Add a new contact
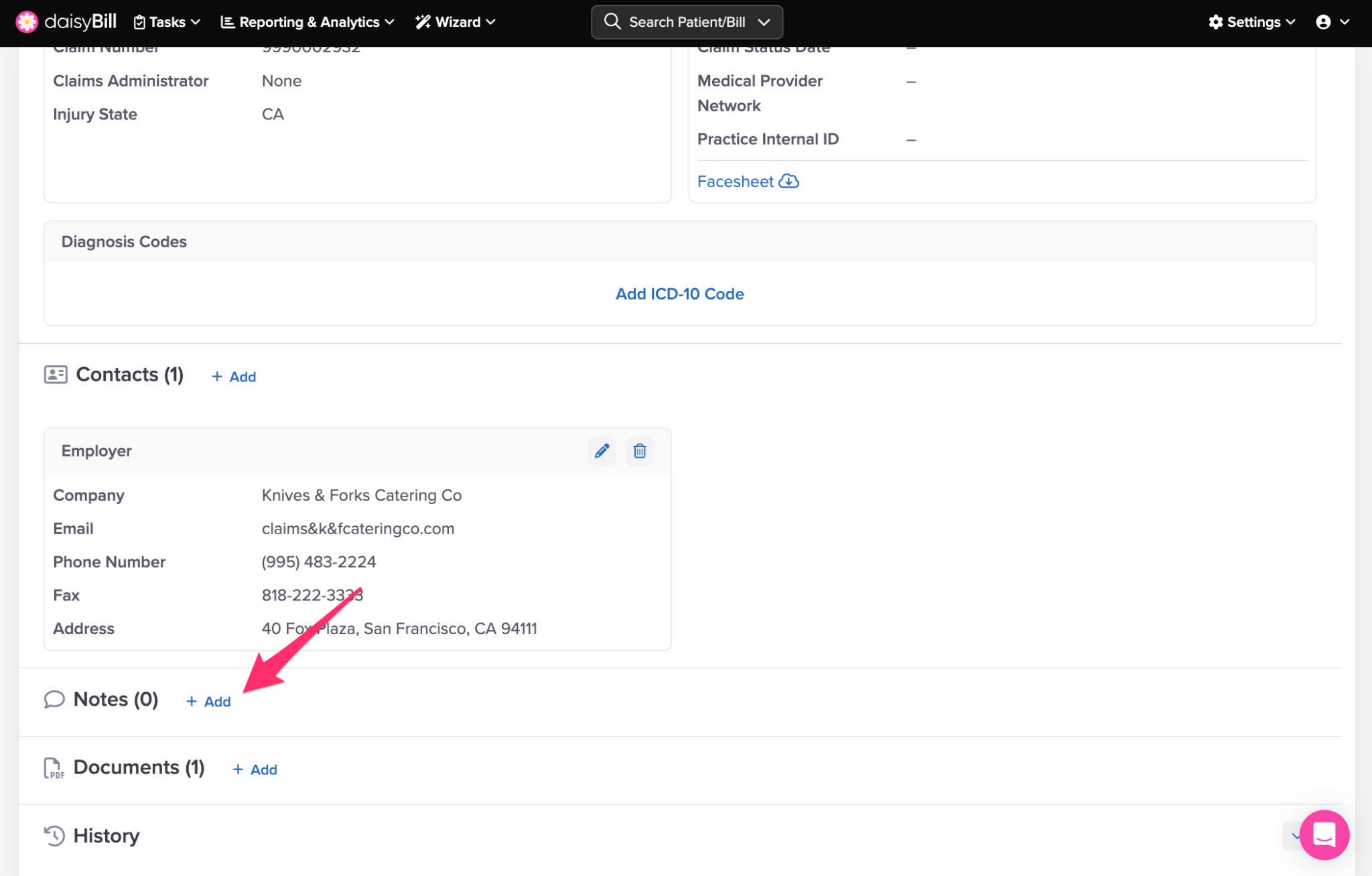Image resolution: width=1372 pixels, height=876 pixels. tap(234, 377)
